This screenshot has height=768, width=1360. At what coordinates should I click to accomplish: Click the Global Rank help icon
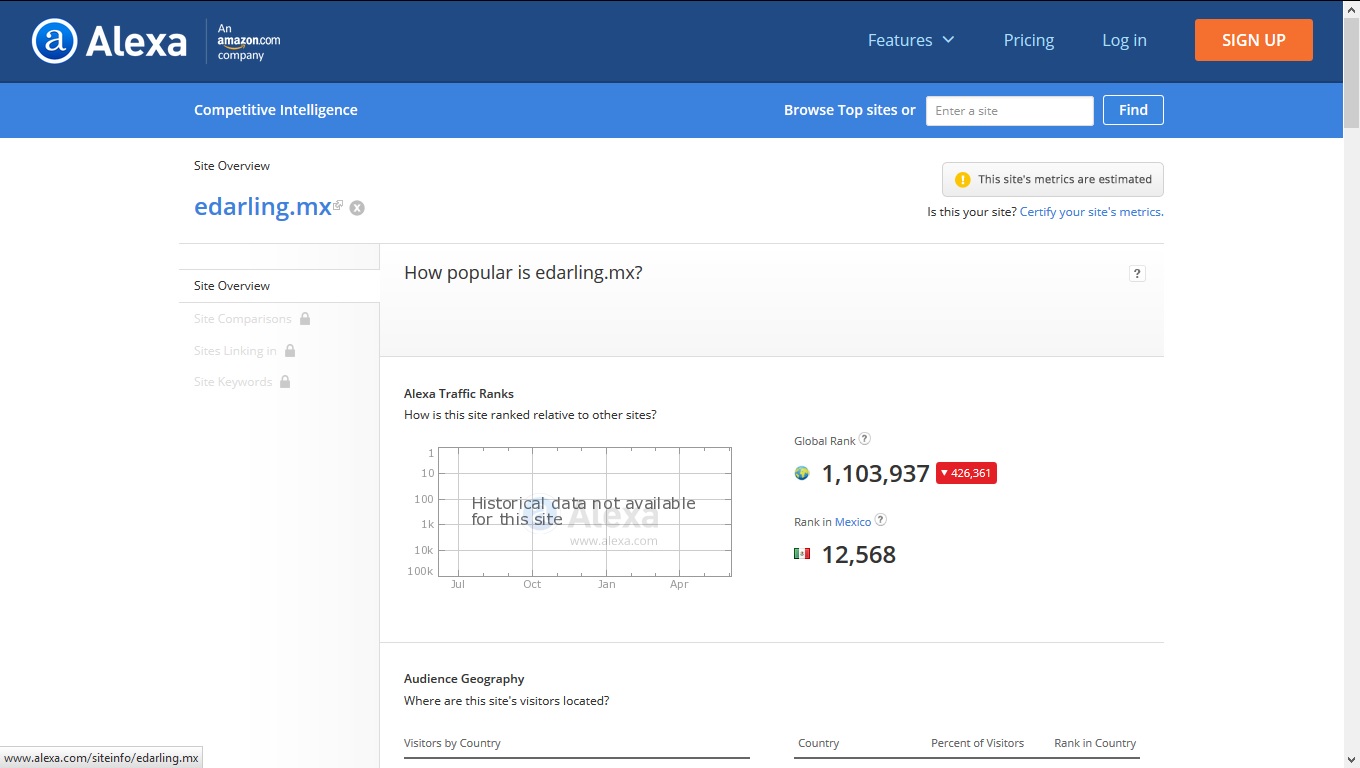click(x=865, y=439)
